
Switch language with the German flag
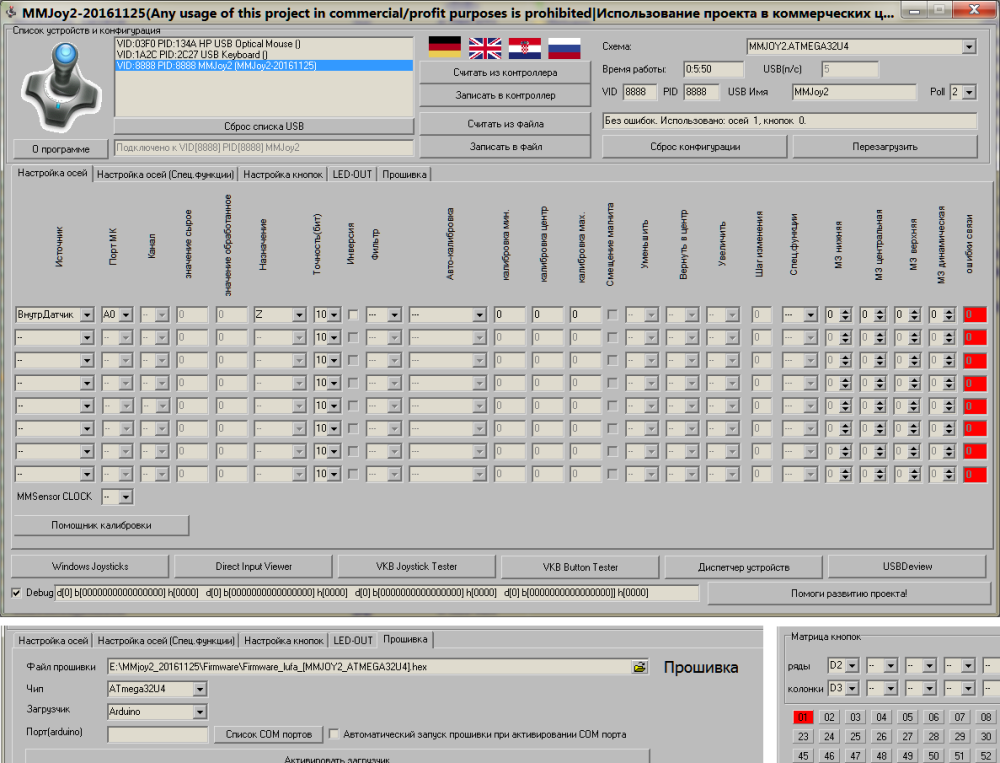click(x=444, y=47)
